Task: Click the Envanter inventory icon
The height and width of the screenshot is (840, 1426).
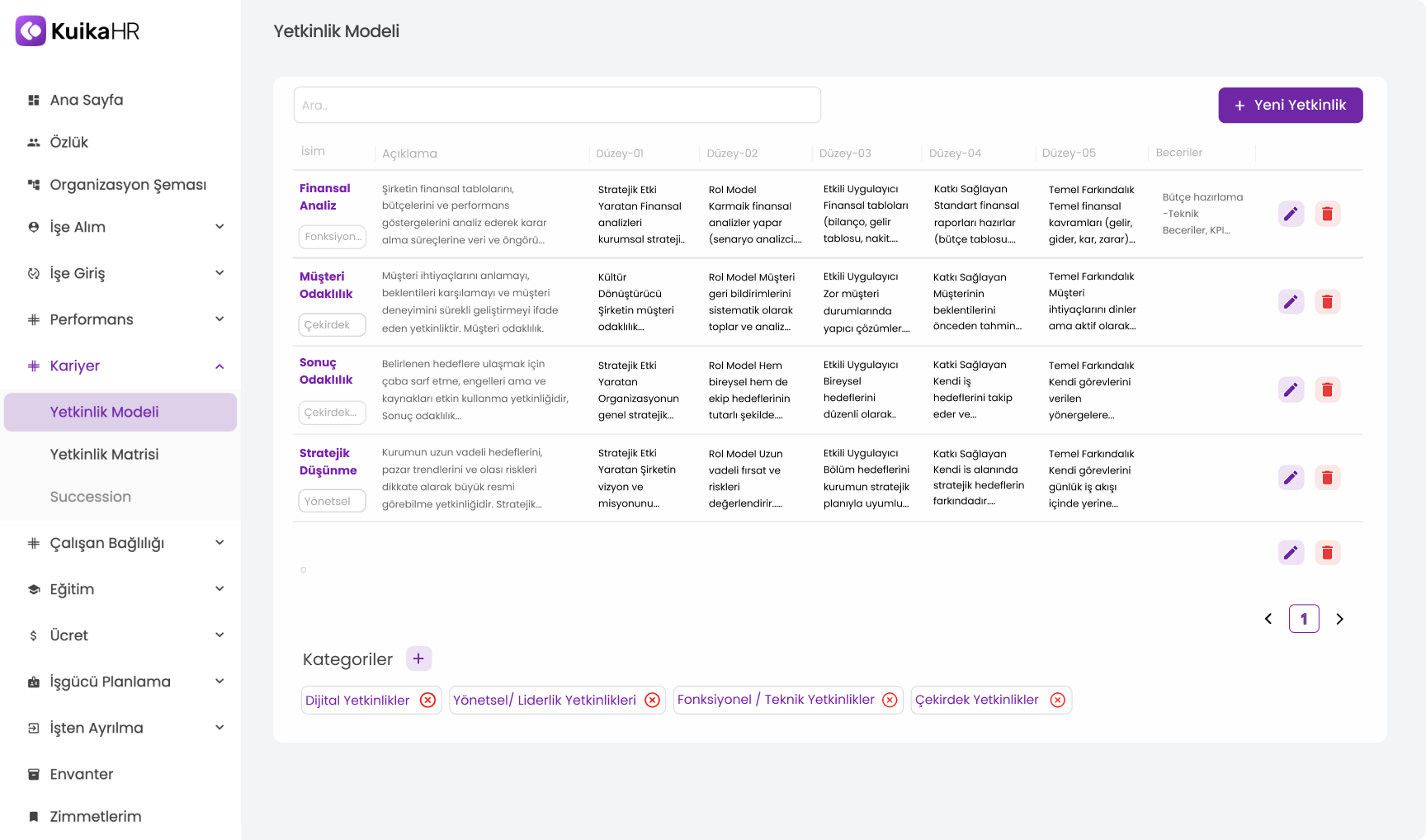Action: click(33, 774)
